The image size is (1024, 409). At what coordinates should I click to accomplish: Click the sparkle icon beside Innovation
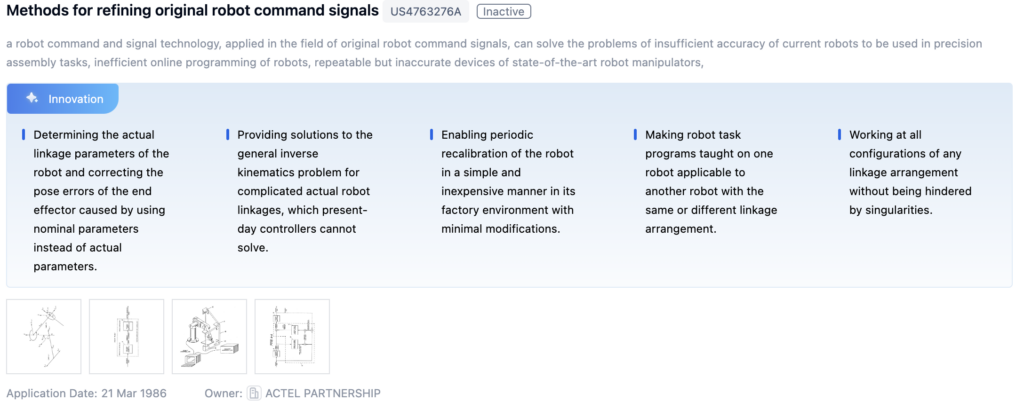tap(32, 99)
